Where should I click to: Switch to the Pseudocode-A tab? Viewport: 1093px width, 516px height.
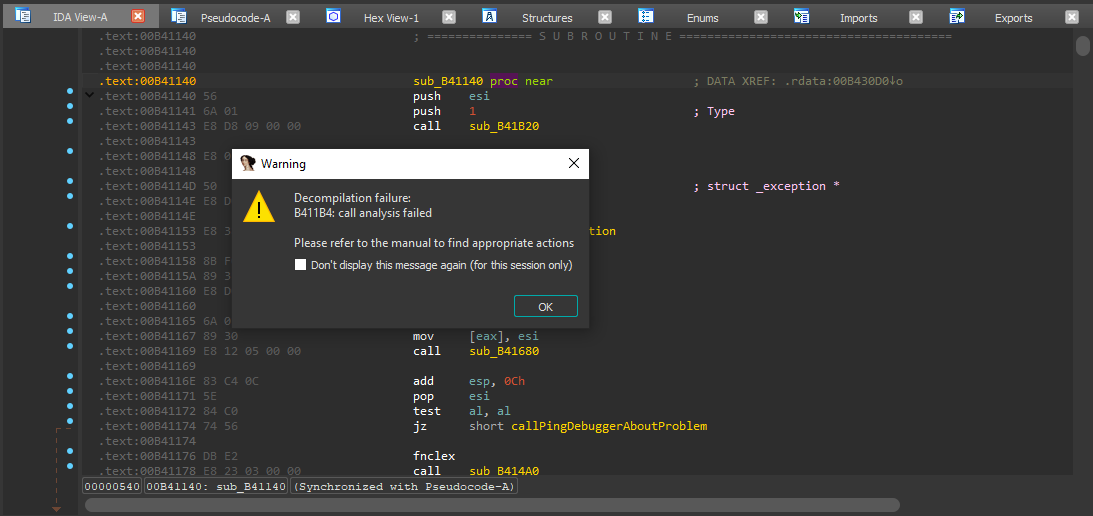(235, 18)
